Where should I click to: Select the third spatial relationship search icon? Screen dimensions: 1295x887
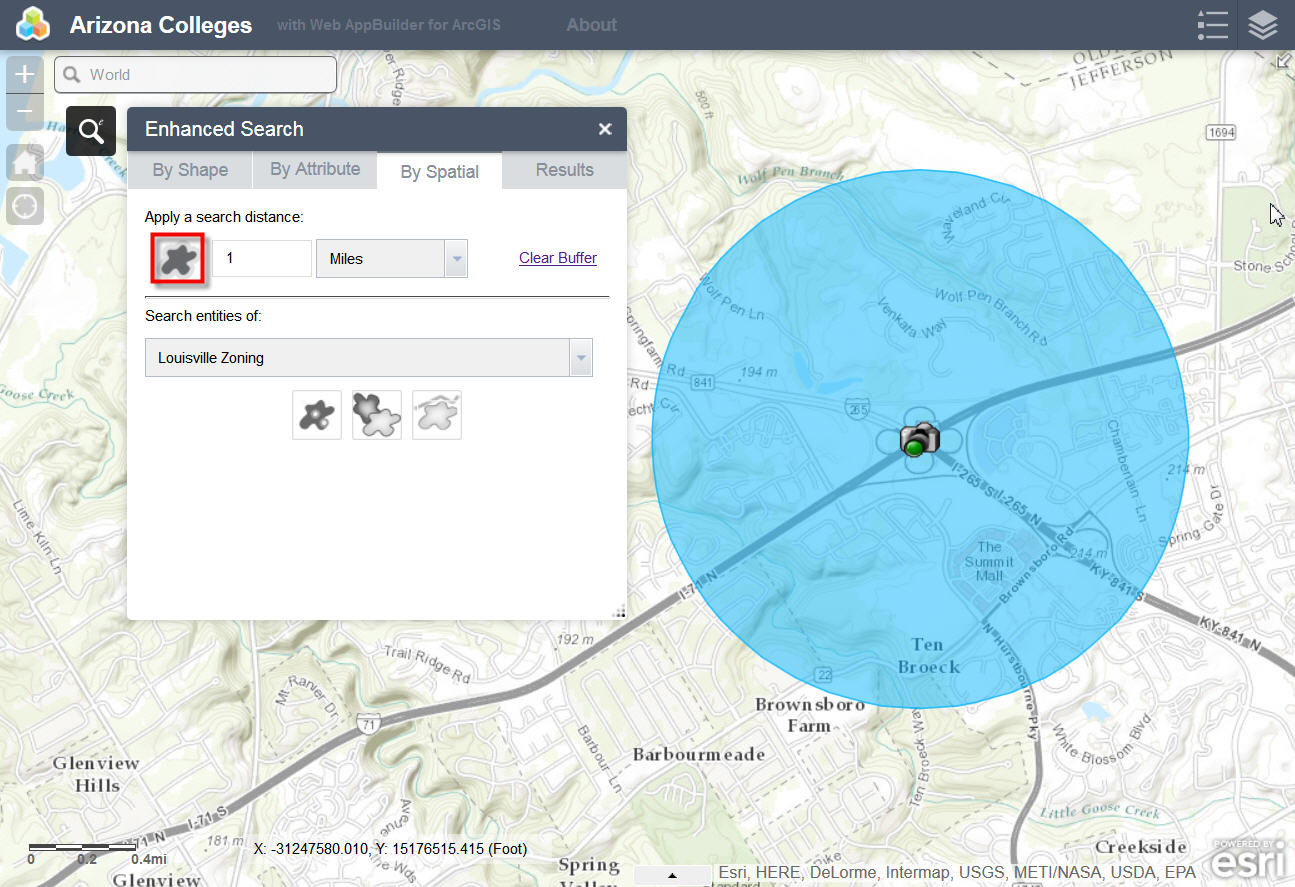point(437,415)
